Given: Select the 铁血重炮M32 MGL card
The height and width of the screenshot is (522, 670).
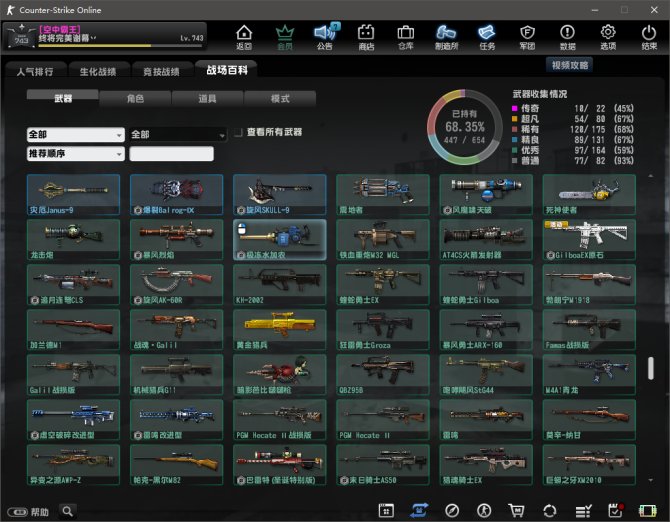Looking at the screenshot, I should coord(382,239).
